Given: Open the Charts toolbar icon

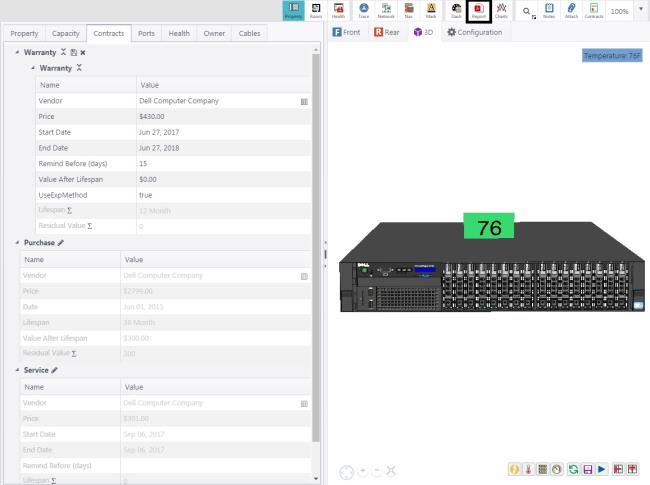Looking at the screenshot, I should click(501, 10).
